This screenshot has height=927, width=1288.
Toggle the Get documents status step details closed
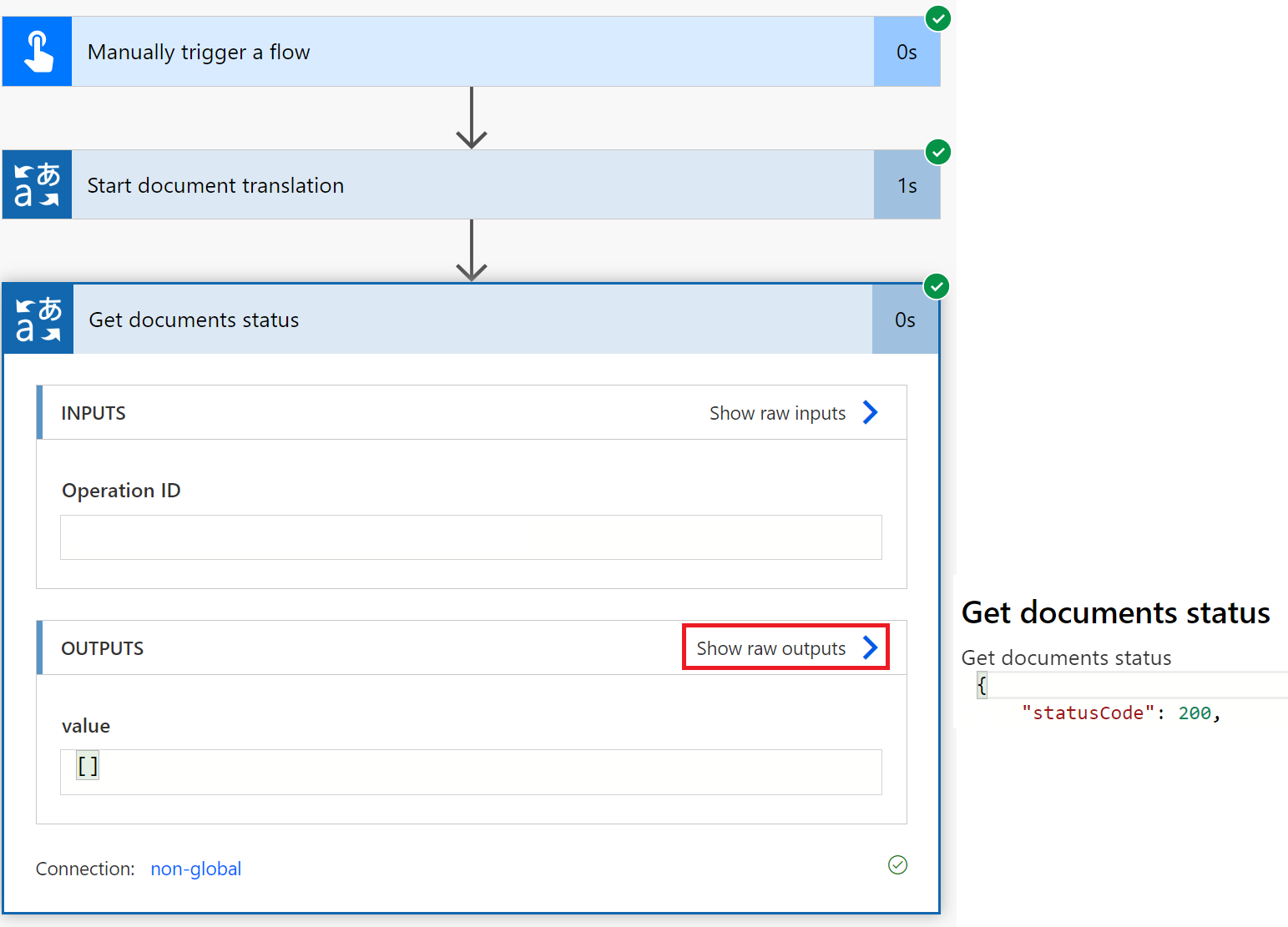click(x=417, y=319)
